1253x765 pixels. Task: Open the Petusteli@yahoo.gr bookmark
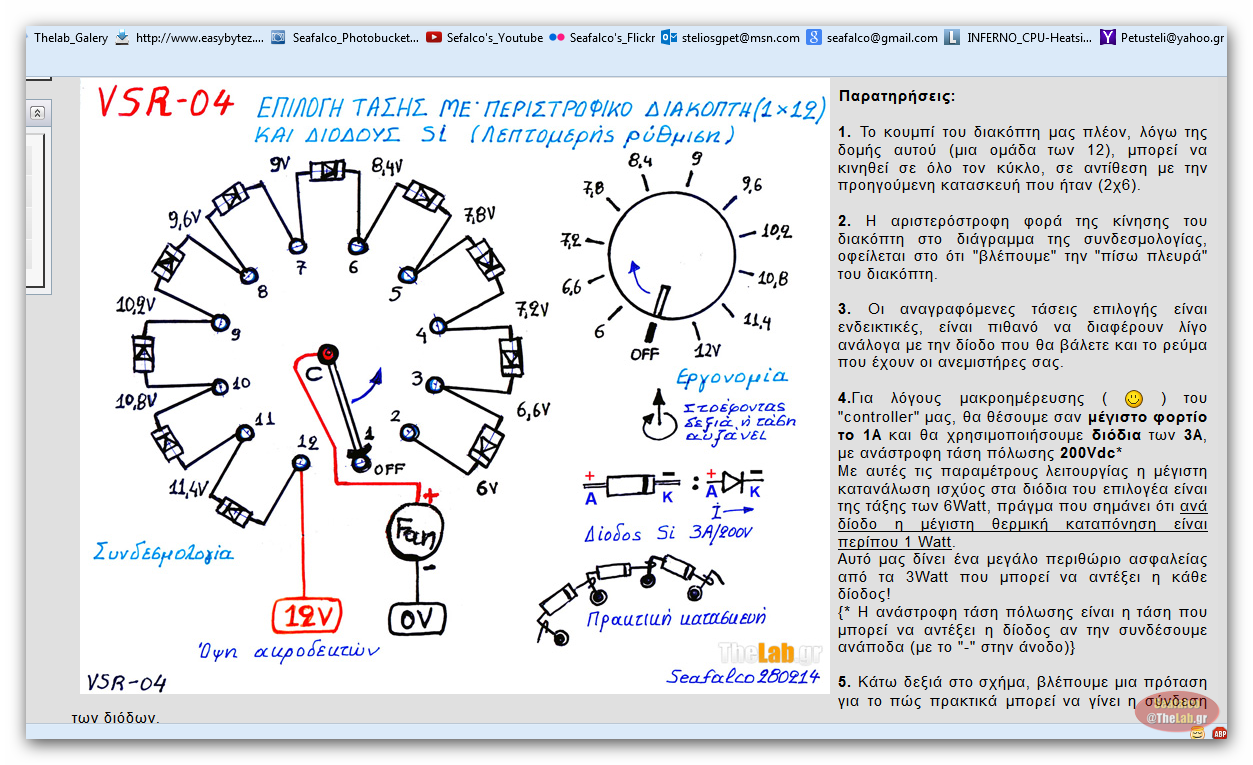pos(1172,38)
